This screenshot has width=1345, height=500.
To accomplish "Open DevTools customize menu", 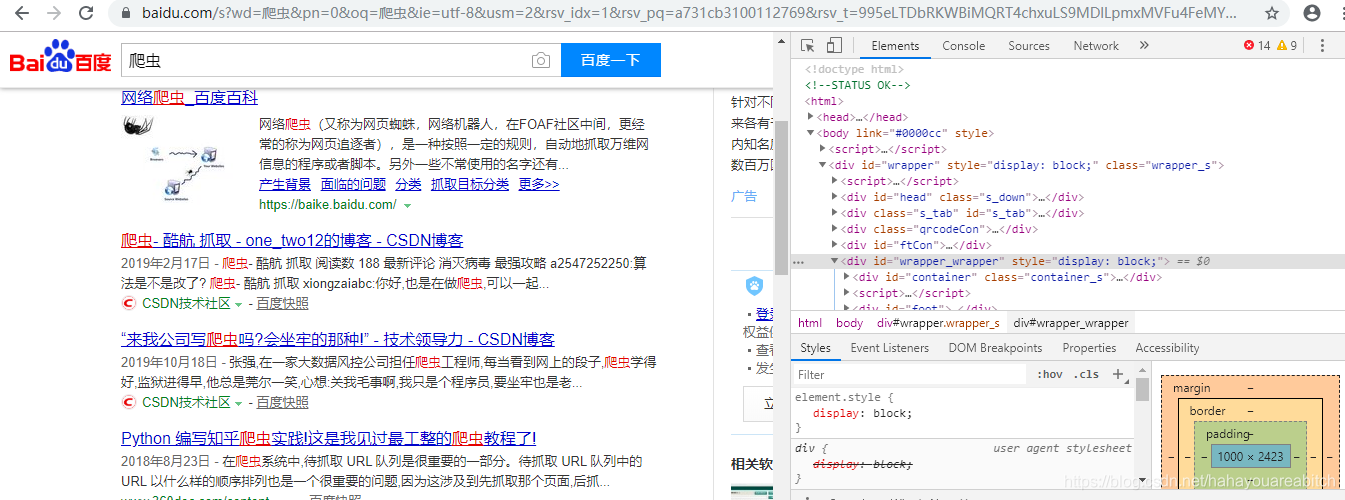I will 1323,45.
